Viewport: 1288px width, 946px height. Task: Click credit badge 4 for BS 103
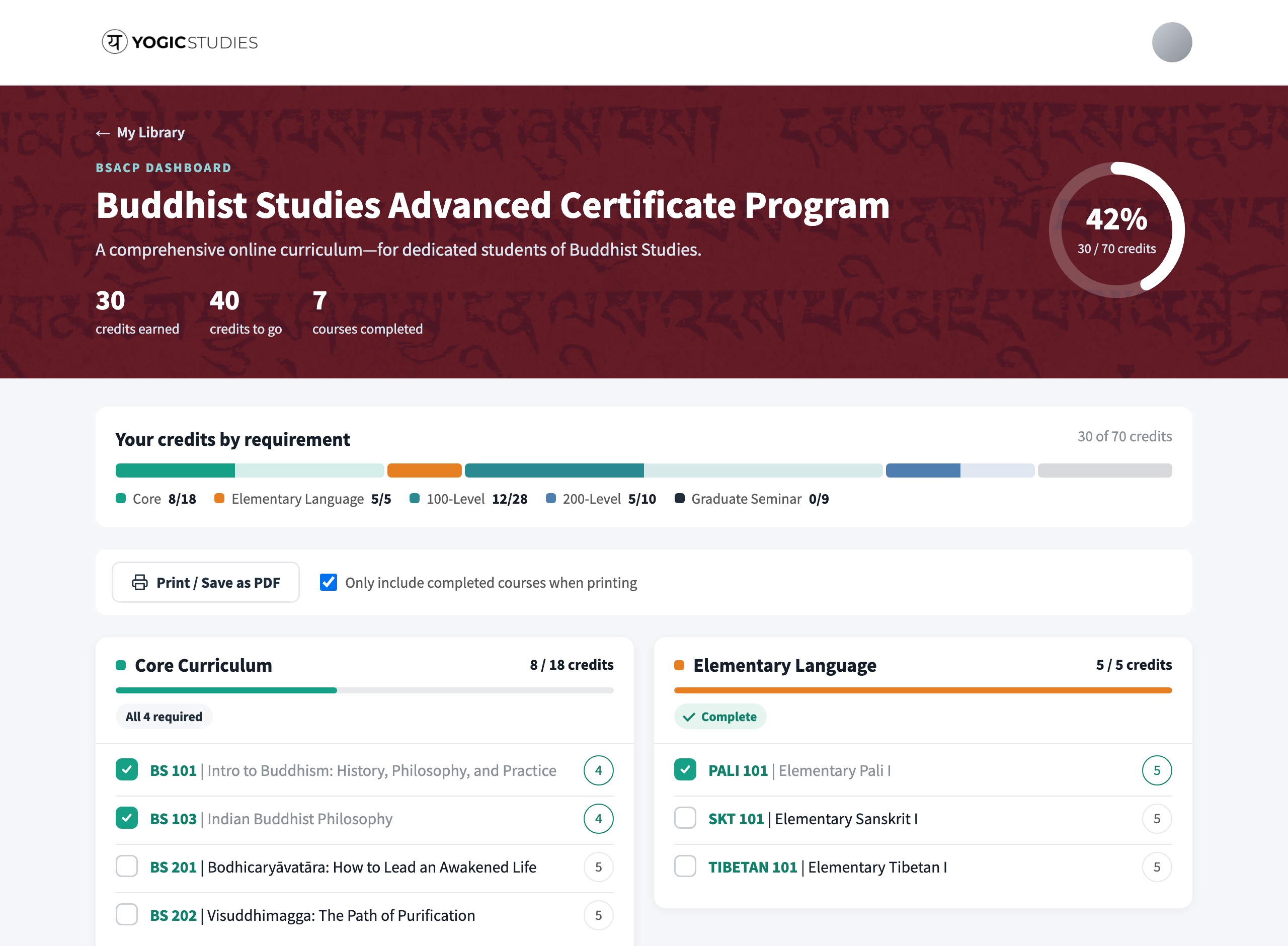(598, 819)
